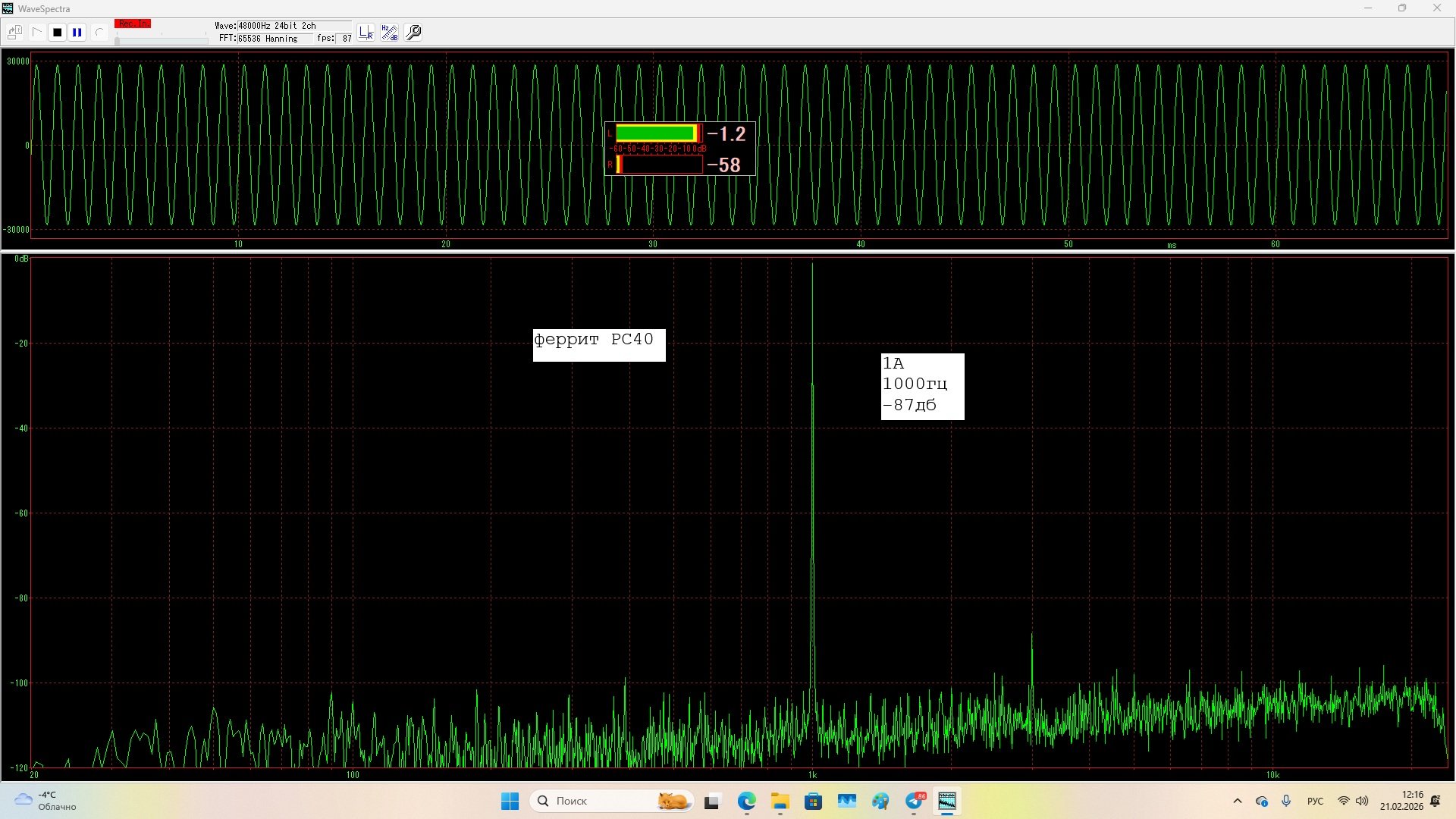The image size is (1456, 819).
Task: Open the Windows Start menu
Action: click(510, 801)
